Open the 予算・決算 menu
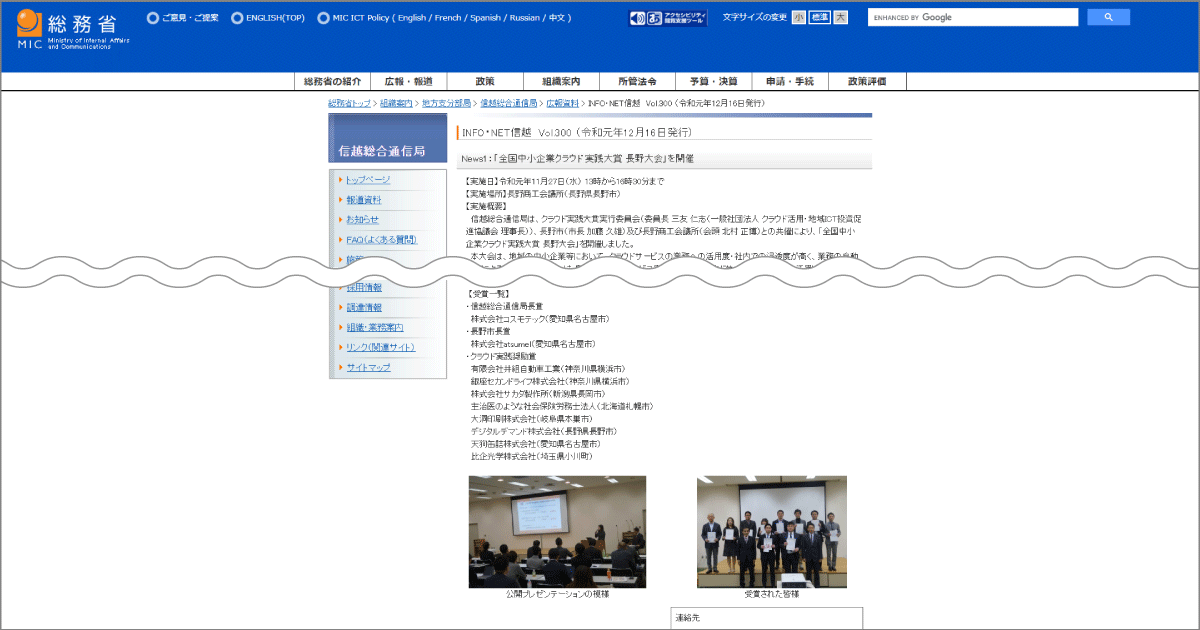Viewport: 1200px width, 630px height. click(713, 81)
